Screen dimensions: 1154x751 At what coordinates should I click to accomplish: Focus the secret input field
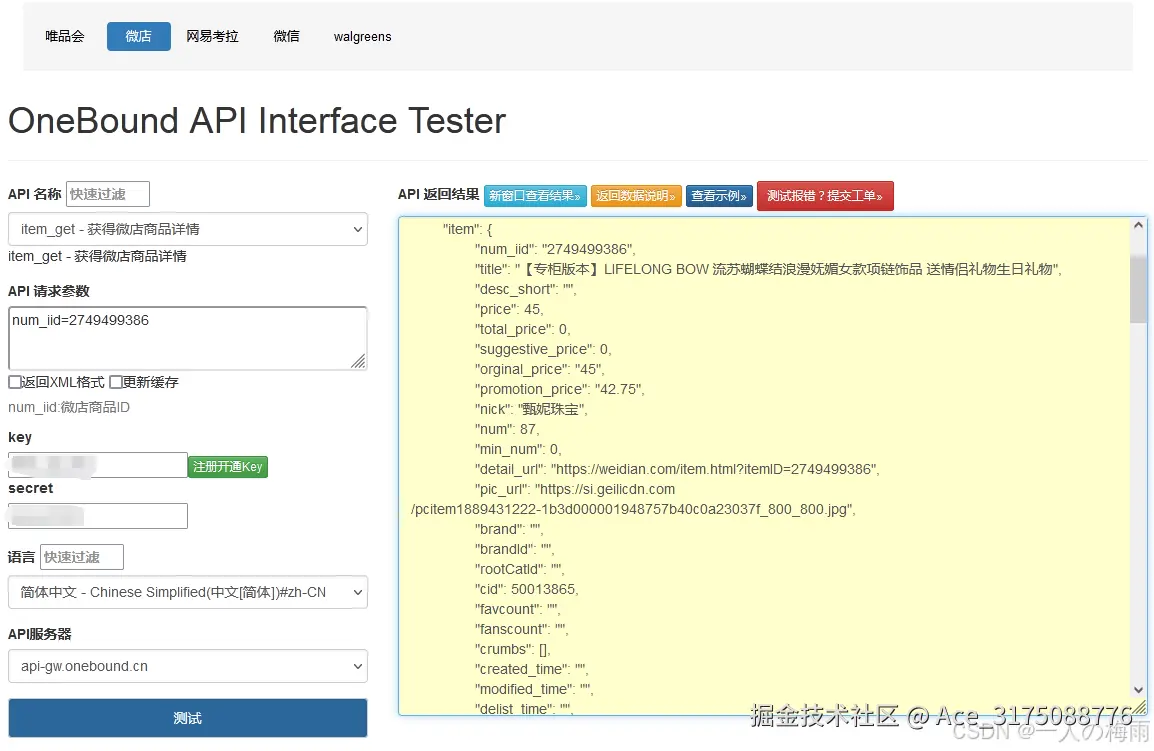pyautogui.click(x=98, y=515)
